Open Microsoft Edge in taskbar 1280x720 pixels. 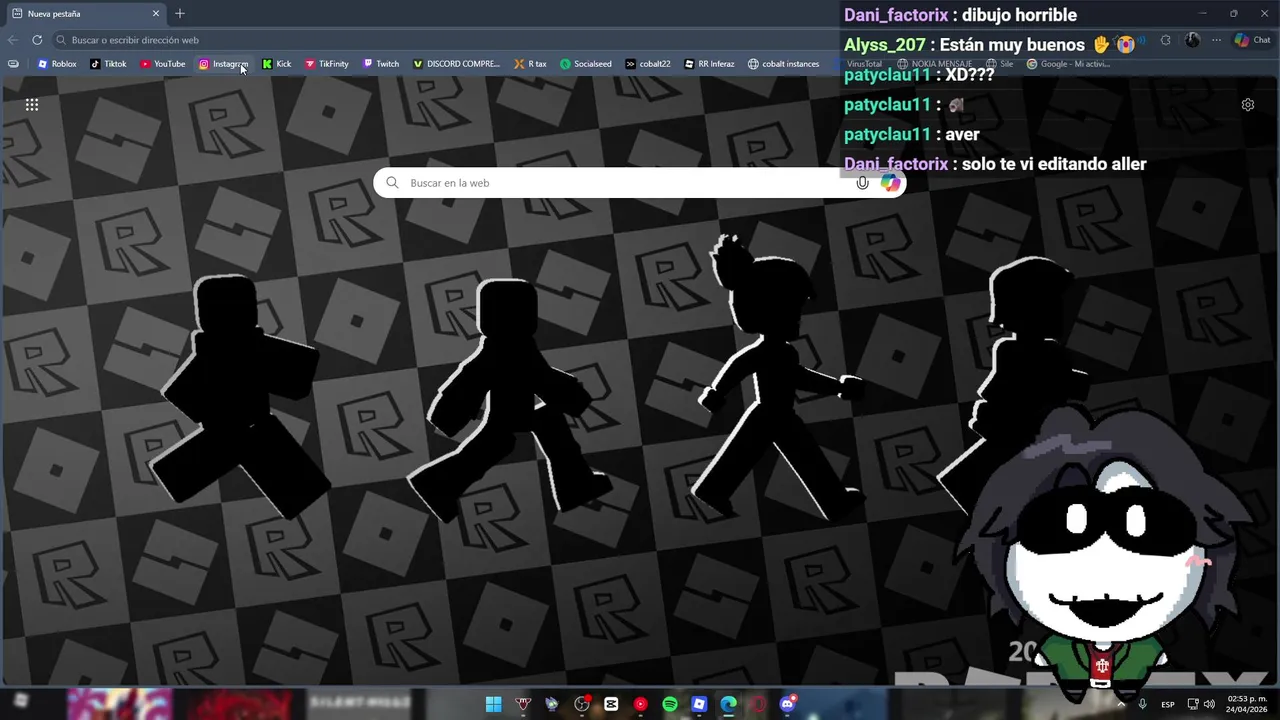[729, 704]
